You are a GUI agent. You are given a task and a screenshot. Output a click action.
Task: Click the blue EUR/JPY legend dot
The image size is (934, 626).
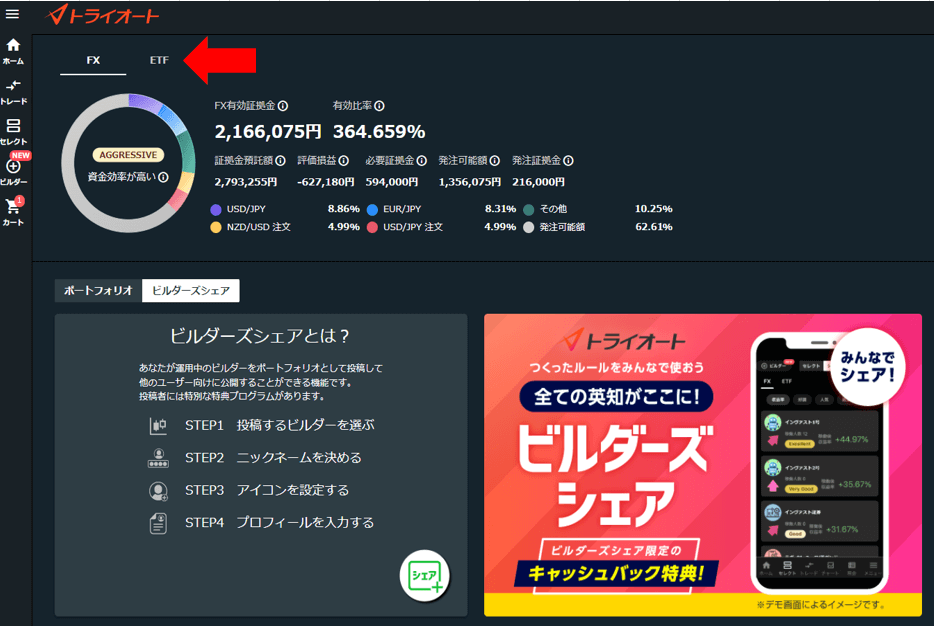(372, 210)
